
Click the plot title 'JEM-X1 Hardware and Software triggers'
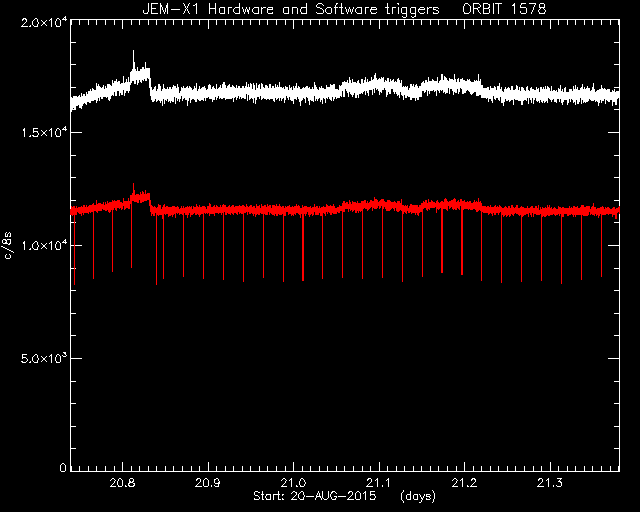pos(291,9)
